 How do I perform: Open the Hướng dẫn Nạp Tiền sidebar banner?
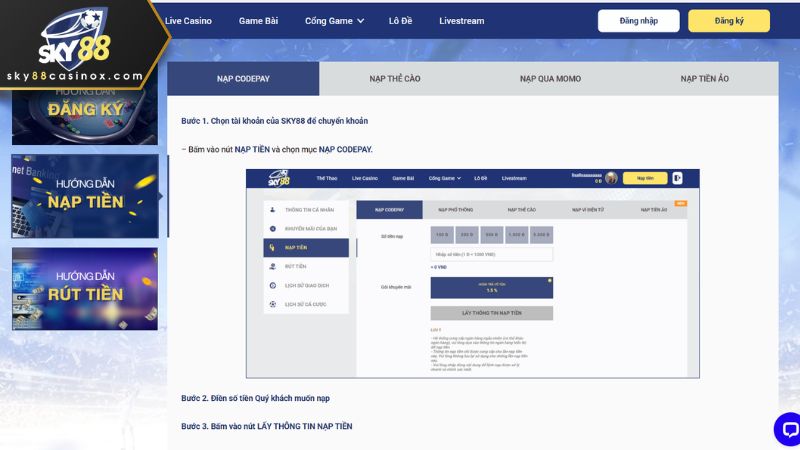point(85,196)
